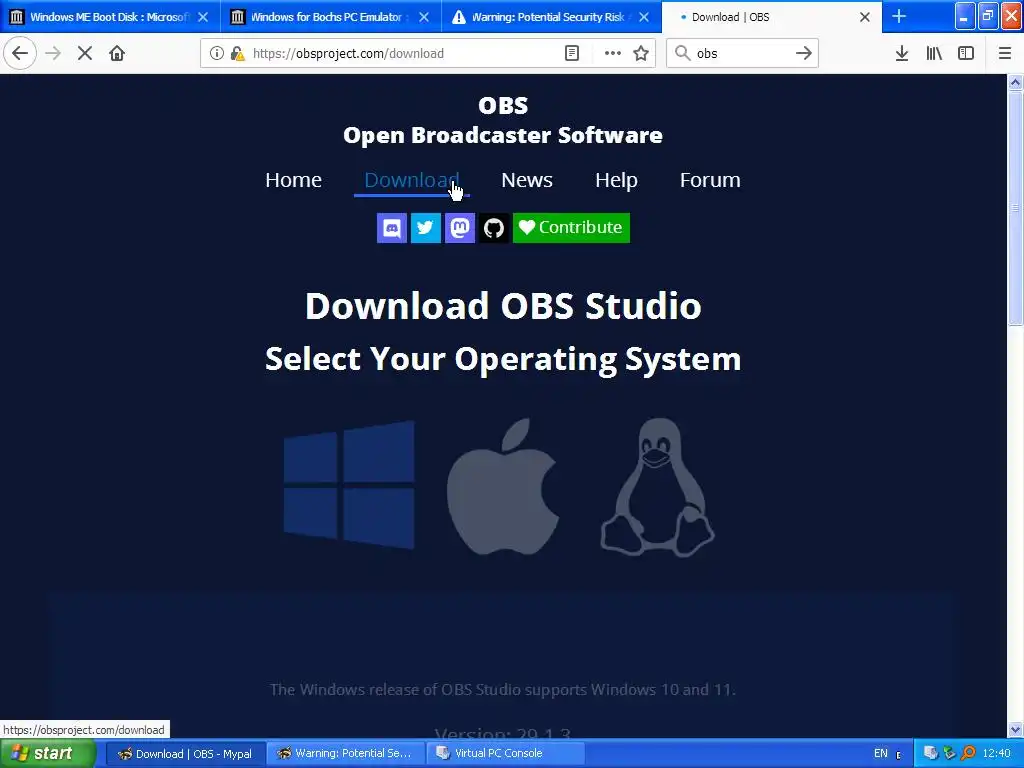Open the library icon
The image size is (1024, 768).
tap(934, 53)
